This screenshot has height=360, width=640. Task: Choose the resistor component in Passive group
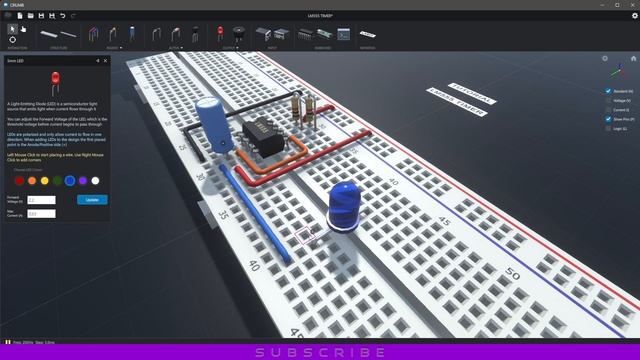point(113,34)
